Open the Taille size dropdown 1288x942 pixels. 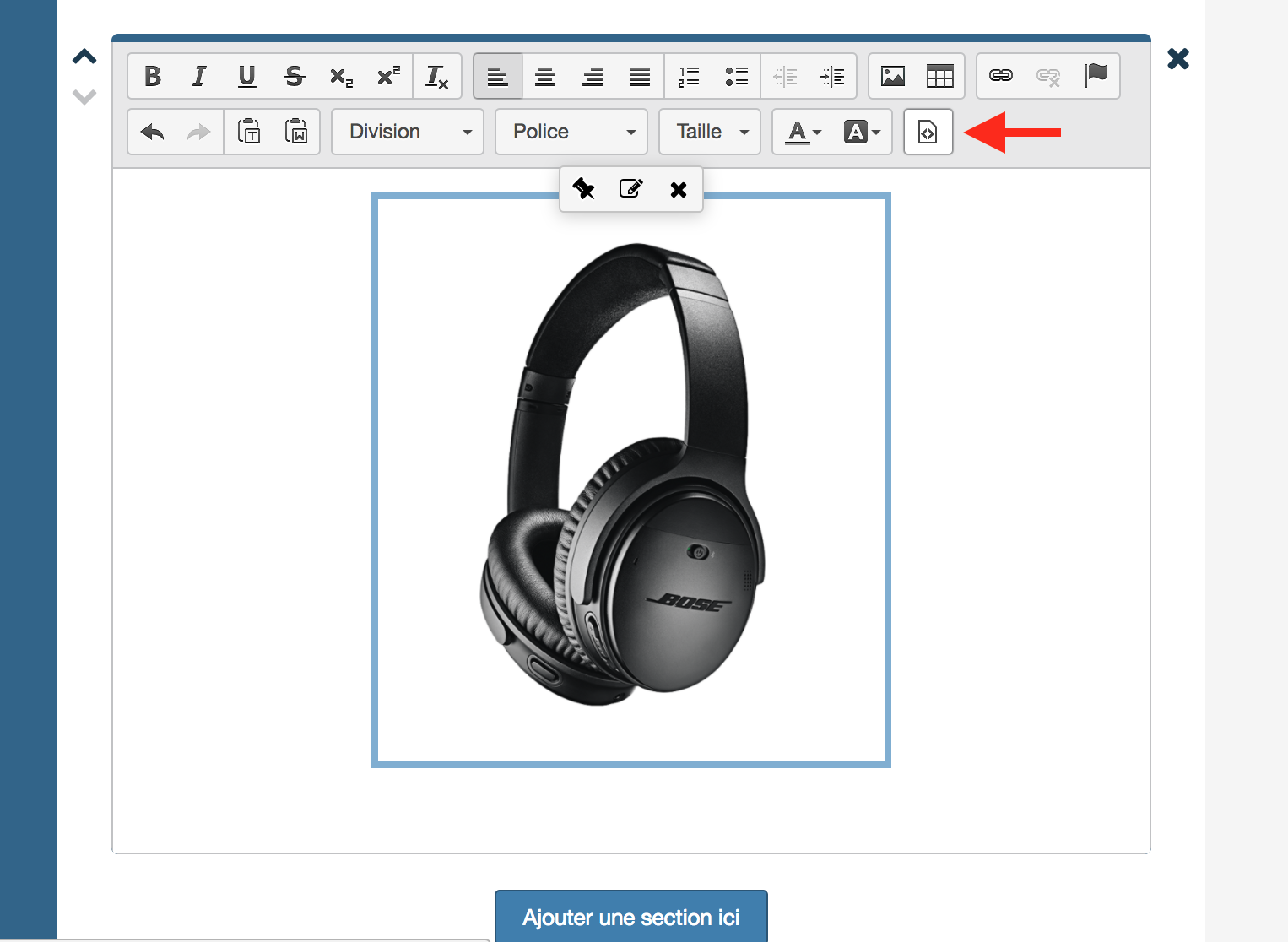pyautogui.click(x=710, y=132)
